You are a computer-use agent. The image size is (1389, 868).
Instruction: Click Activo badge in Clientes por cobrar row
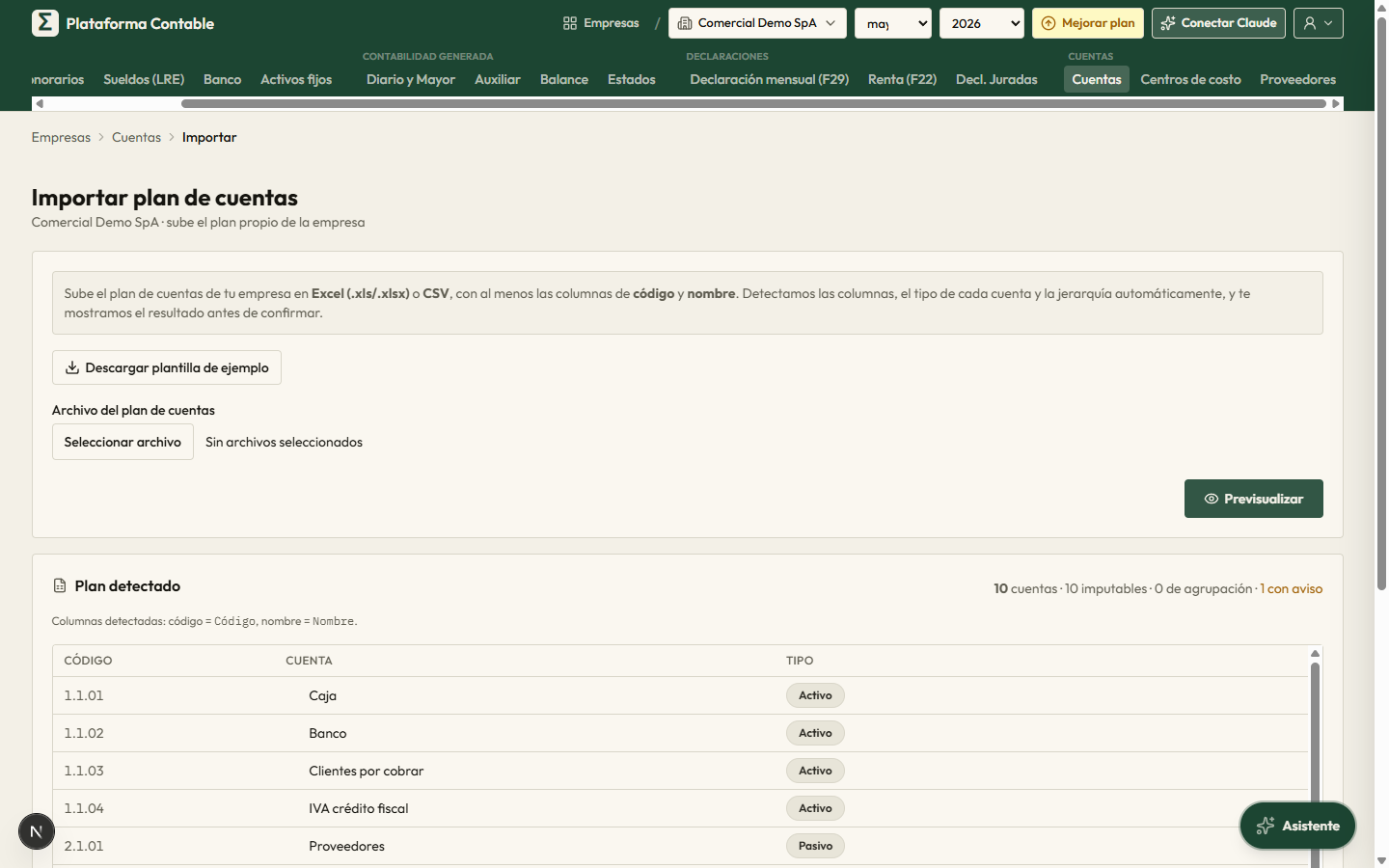pos(815,771)
